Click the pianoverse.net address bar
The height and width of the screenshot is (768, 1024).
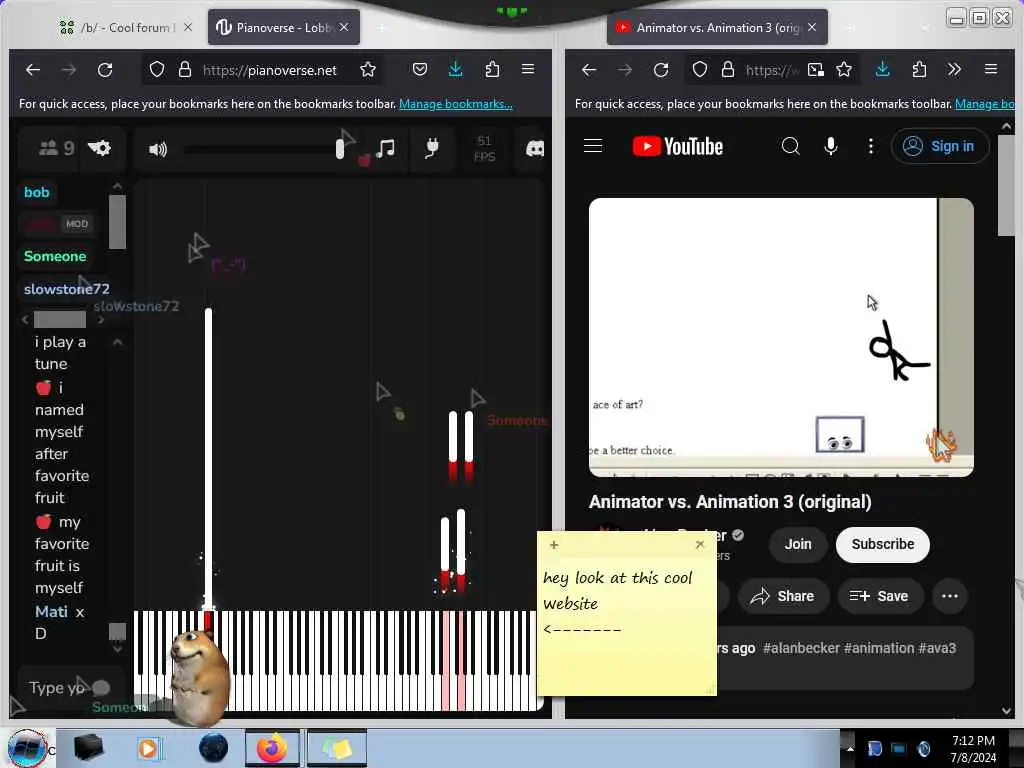270,70
